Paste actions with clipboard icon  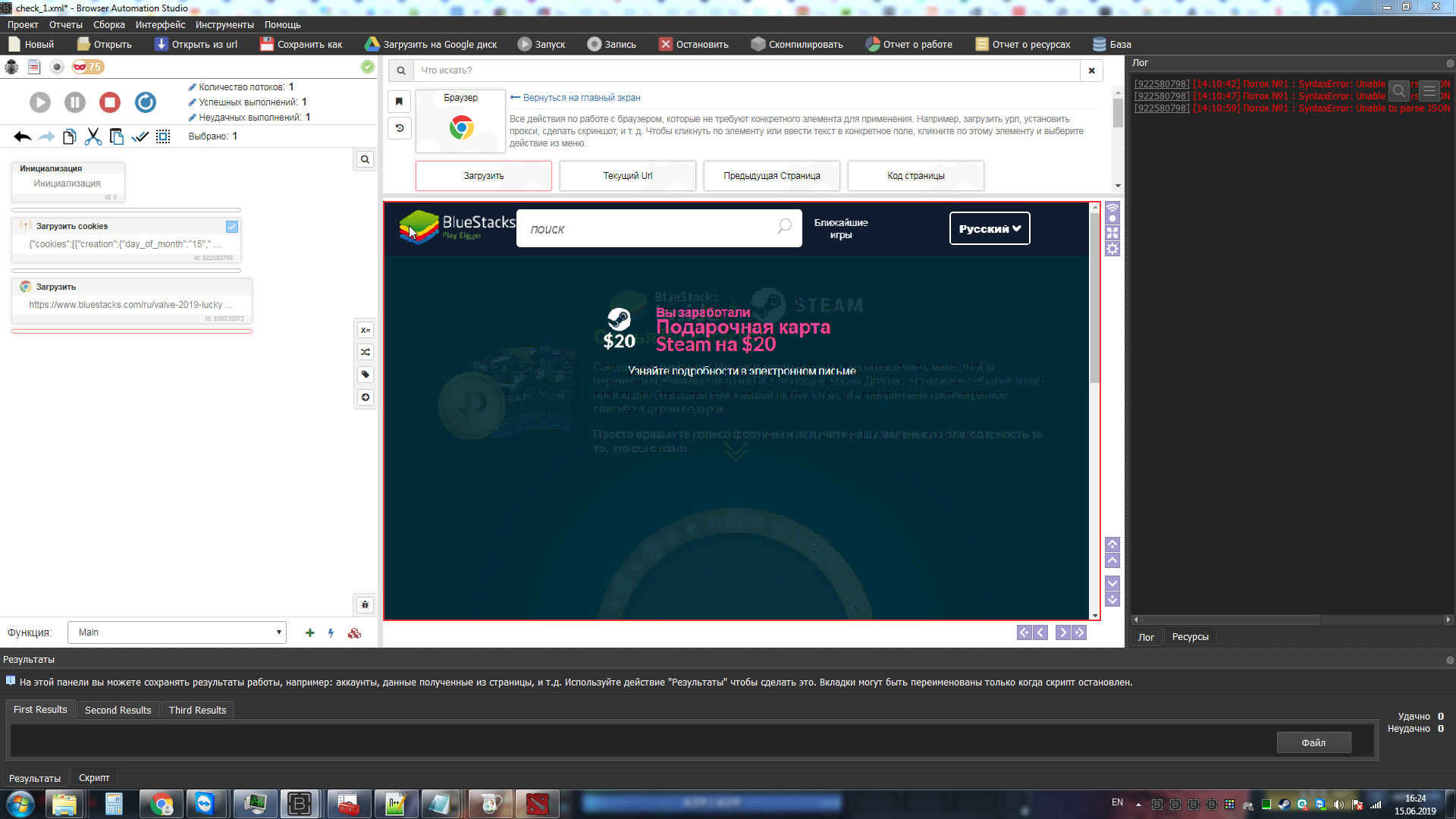pos(117,136)
